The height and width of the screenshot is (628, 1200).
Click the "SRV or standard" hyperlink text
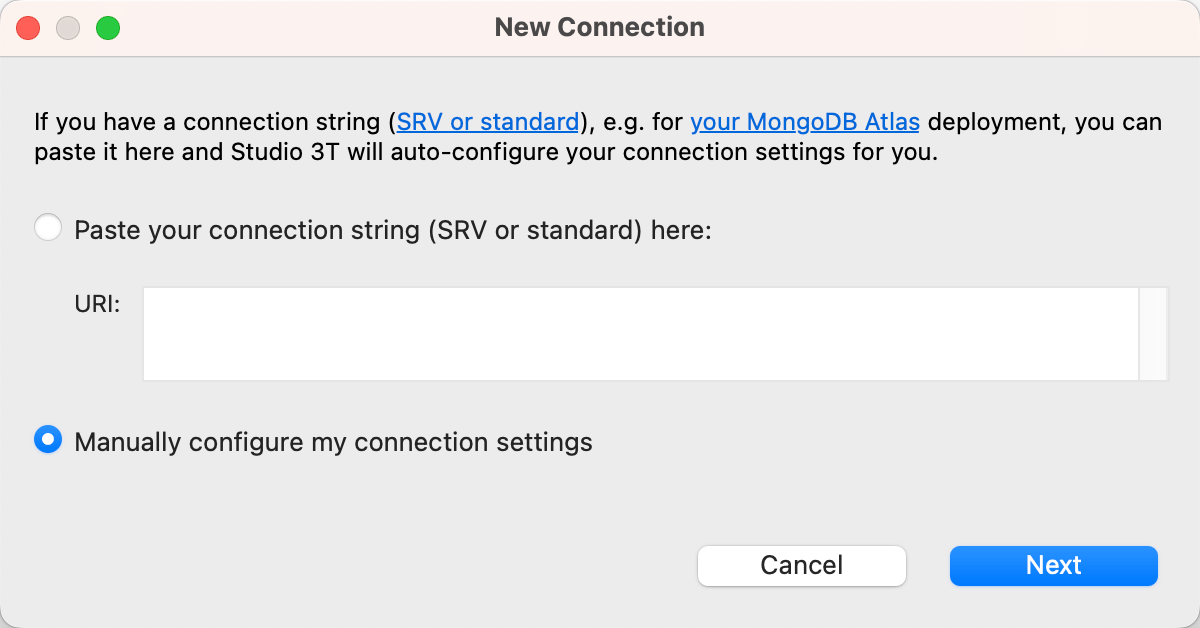[x=487, y=121]
